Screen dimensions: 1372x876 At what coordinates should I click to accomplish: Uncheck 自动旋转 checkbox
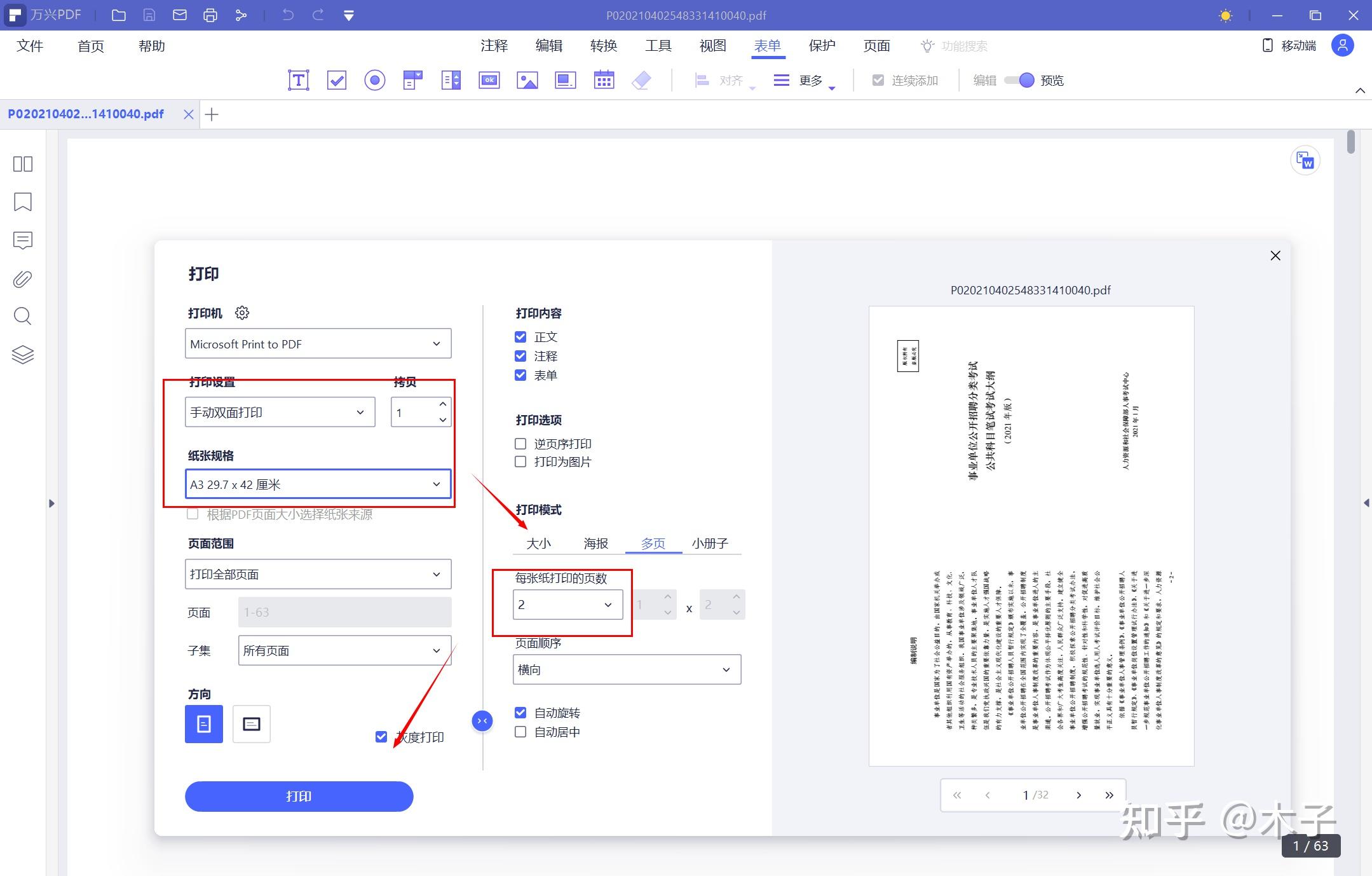click(x=520, y=713)
